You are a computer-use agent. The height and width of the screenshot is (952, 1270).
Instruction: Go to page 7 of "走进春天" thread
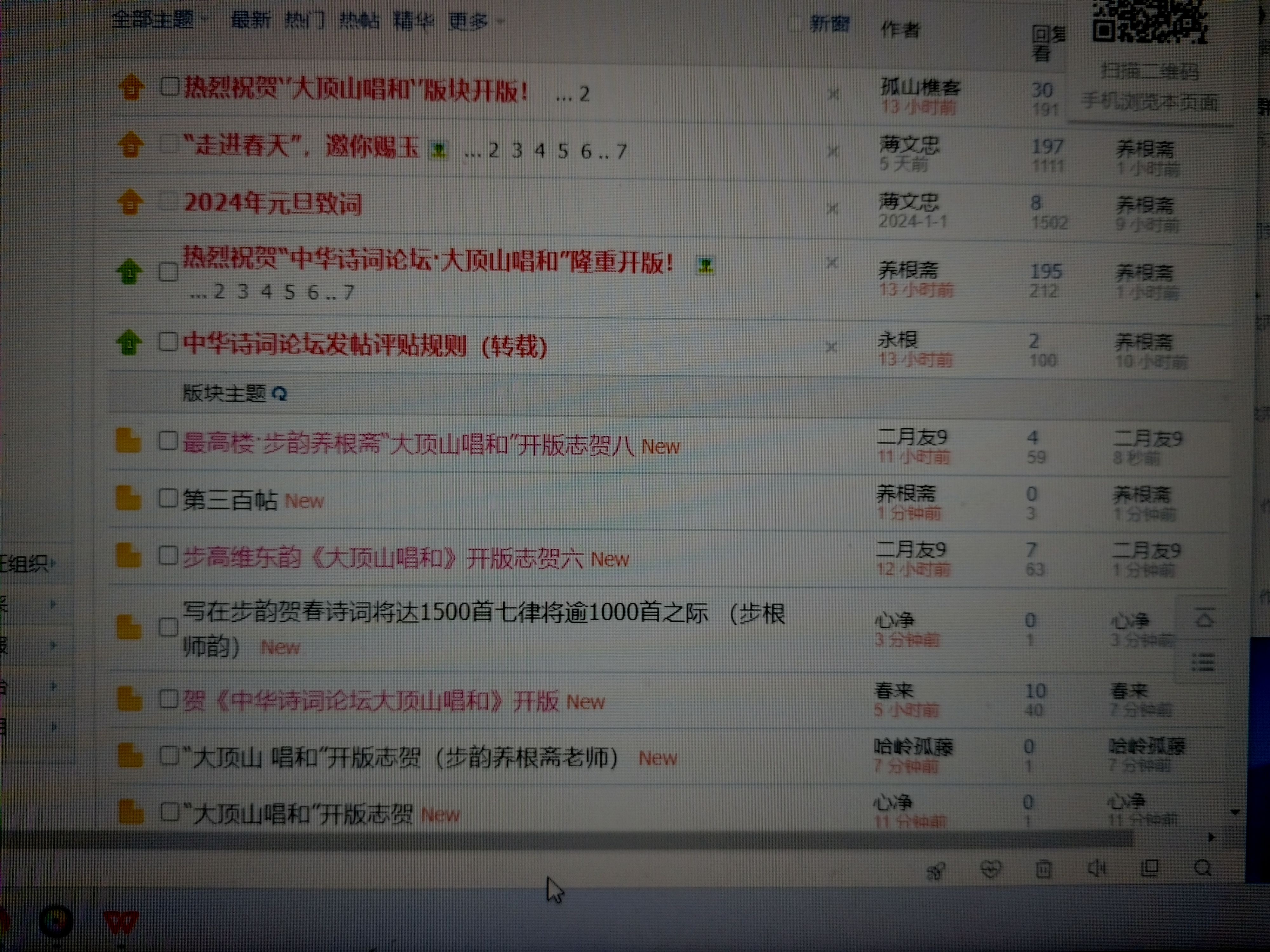point(621,151)
